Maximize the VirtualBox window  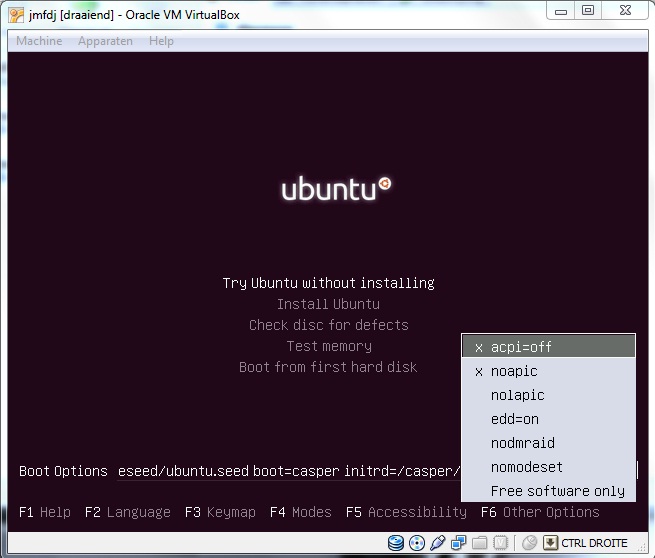(588, 10)
